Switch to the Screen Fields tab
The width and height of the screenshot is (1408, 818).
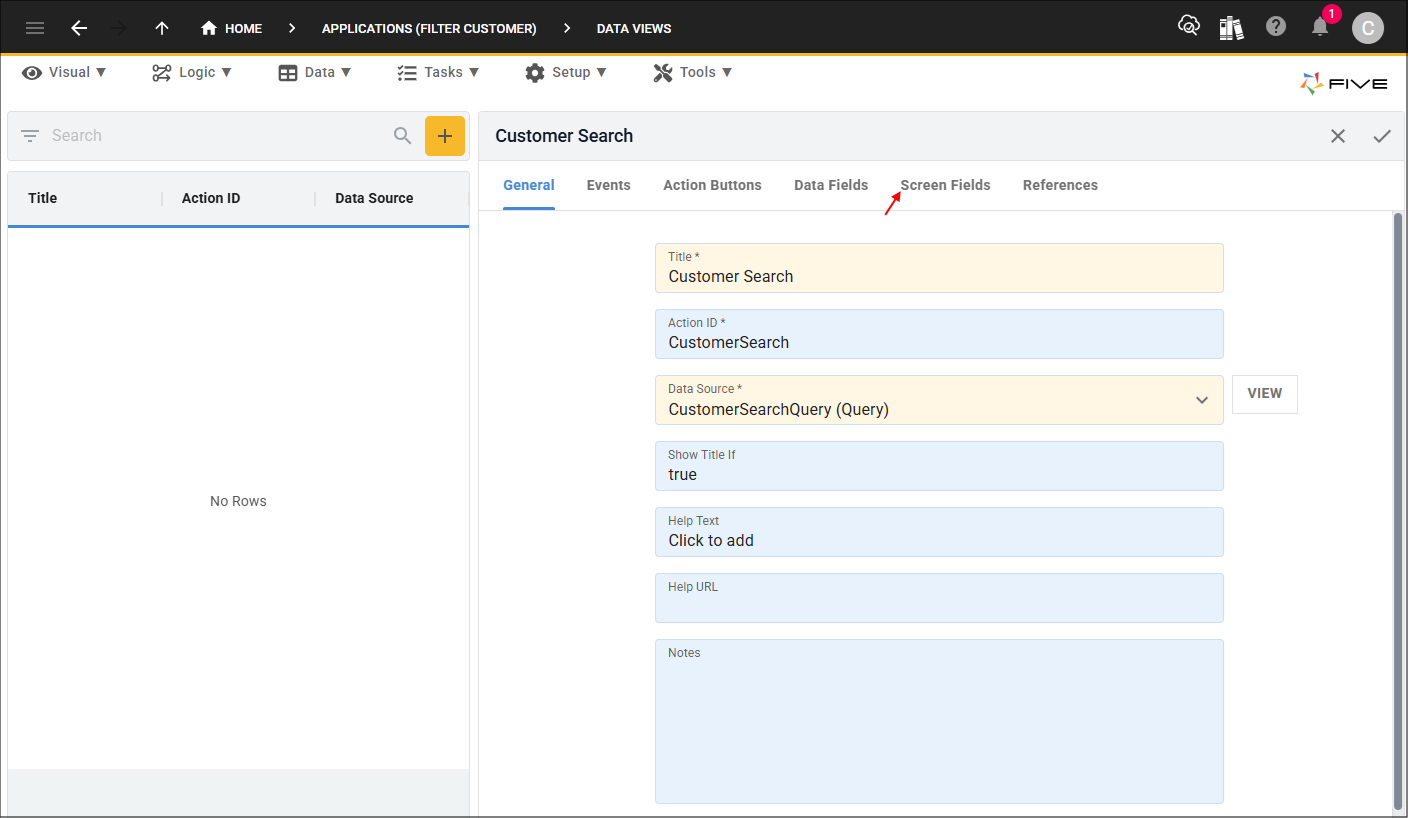[x=945, y=185]
